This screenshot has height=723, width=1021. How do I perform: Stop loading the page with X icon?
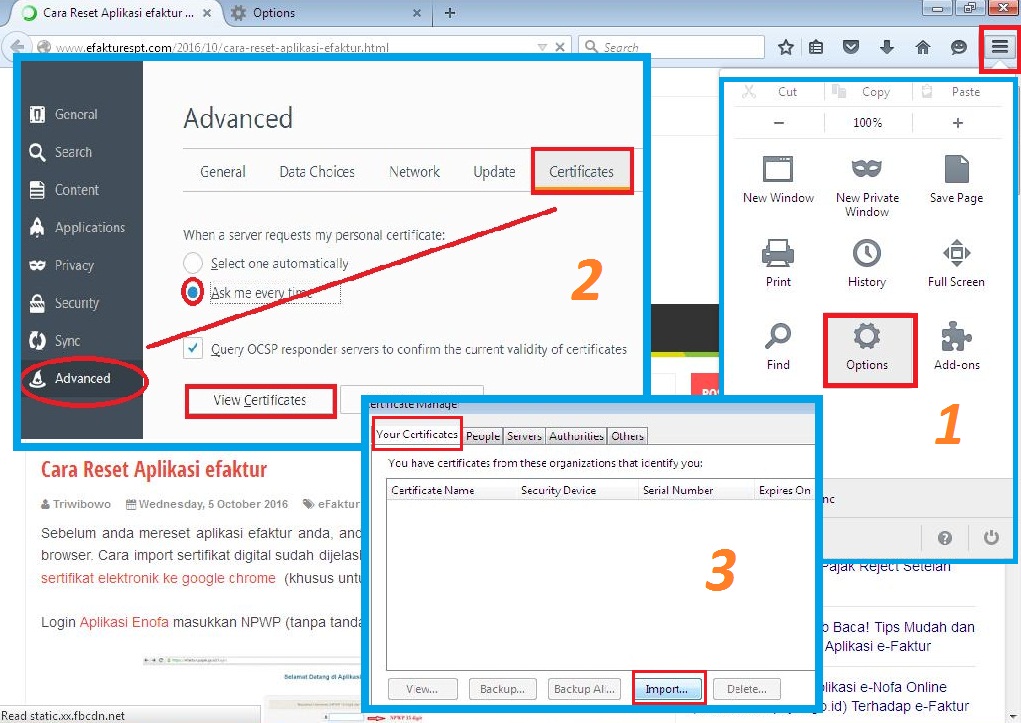tap(559, 47)
